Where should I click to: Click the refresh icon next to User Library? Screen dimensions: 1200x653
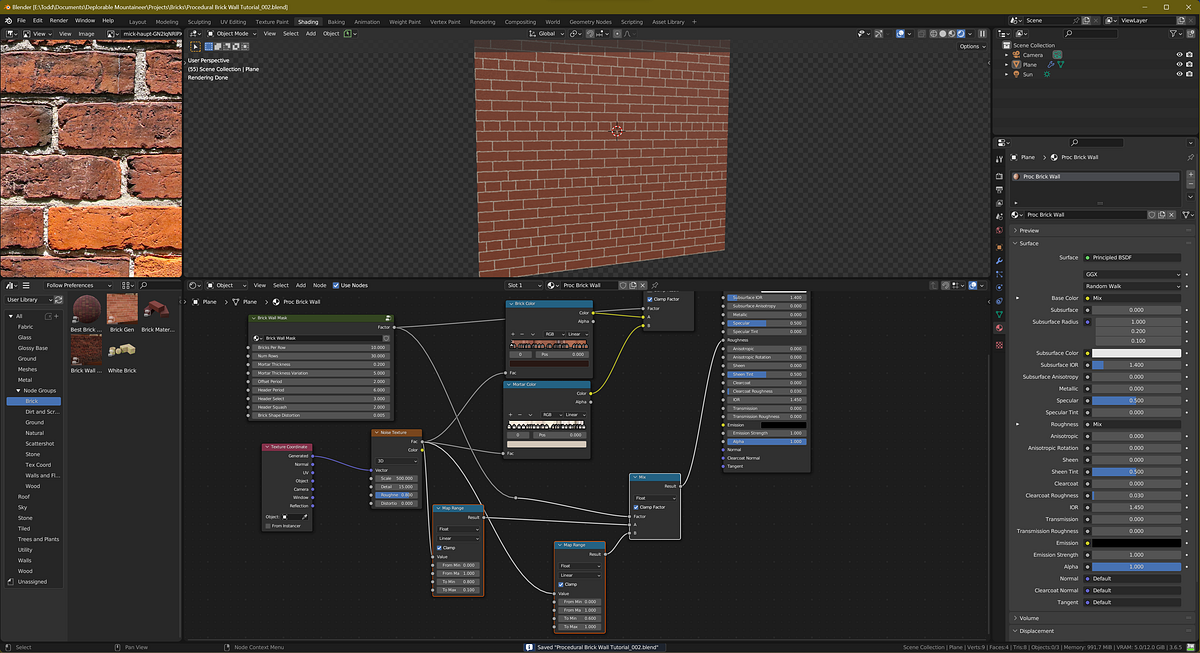coord(59,300)
